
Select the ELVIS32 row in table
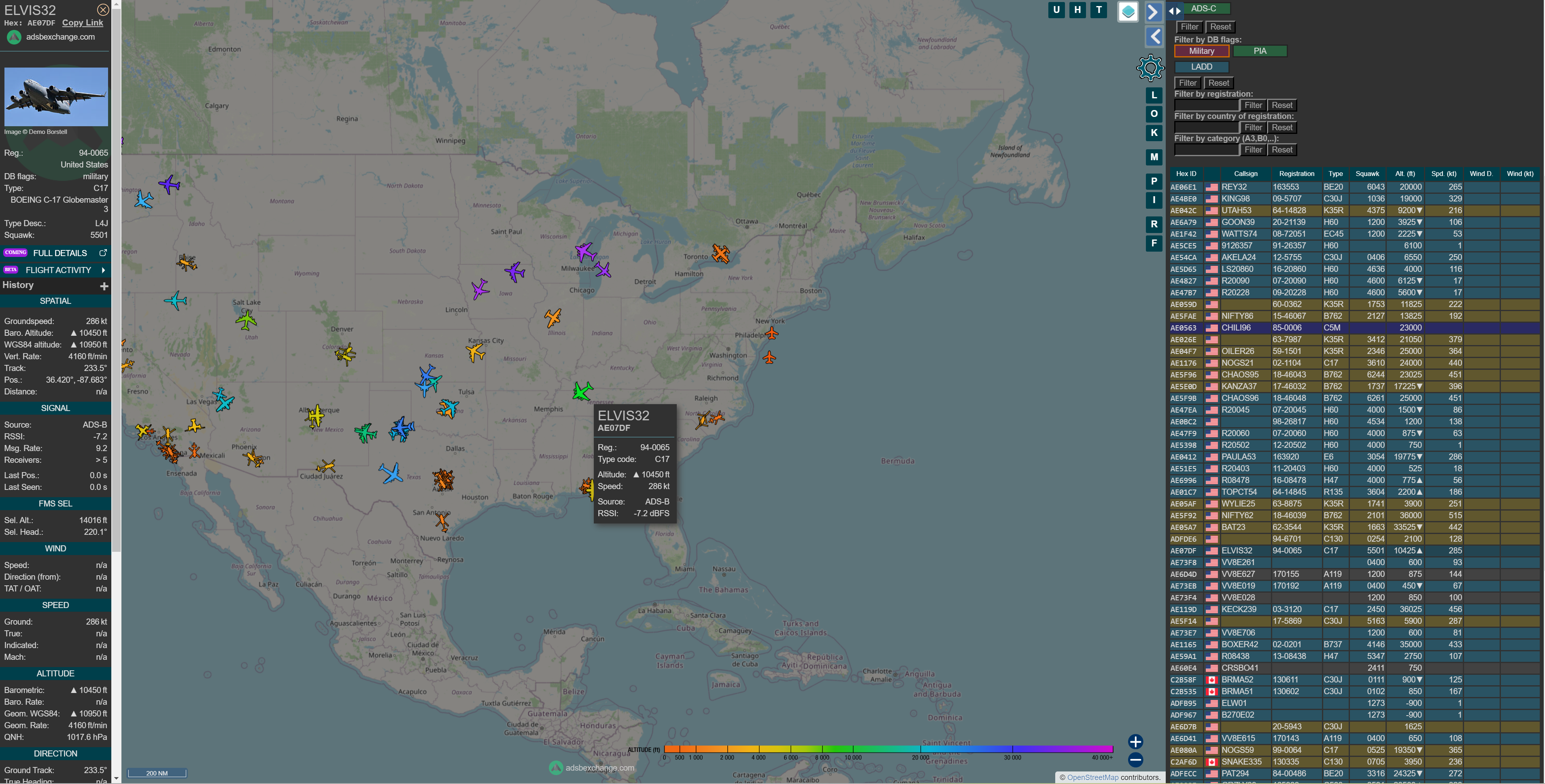[x=1354, y=550]
